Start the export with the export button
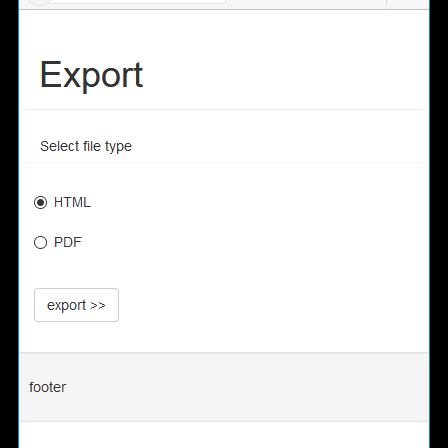The width and height of the screenshot is (448, 448). [76, 305]
